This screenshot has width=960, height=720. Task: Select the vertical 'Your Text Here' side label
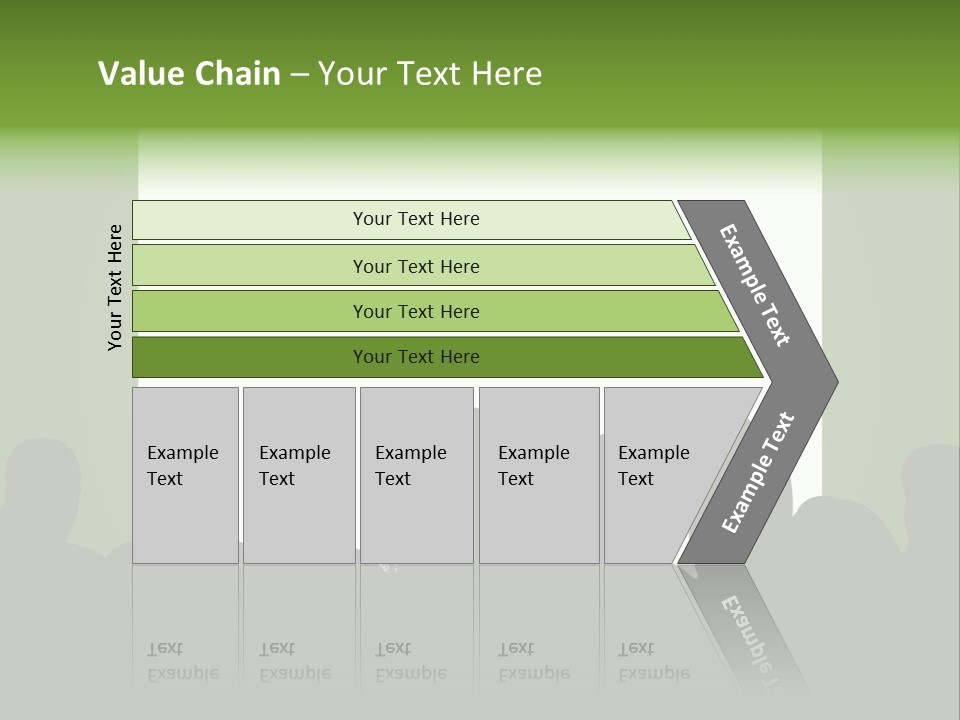(114, 287)
